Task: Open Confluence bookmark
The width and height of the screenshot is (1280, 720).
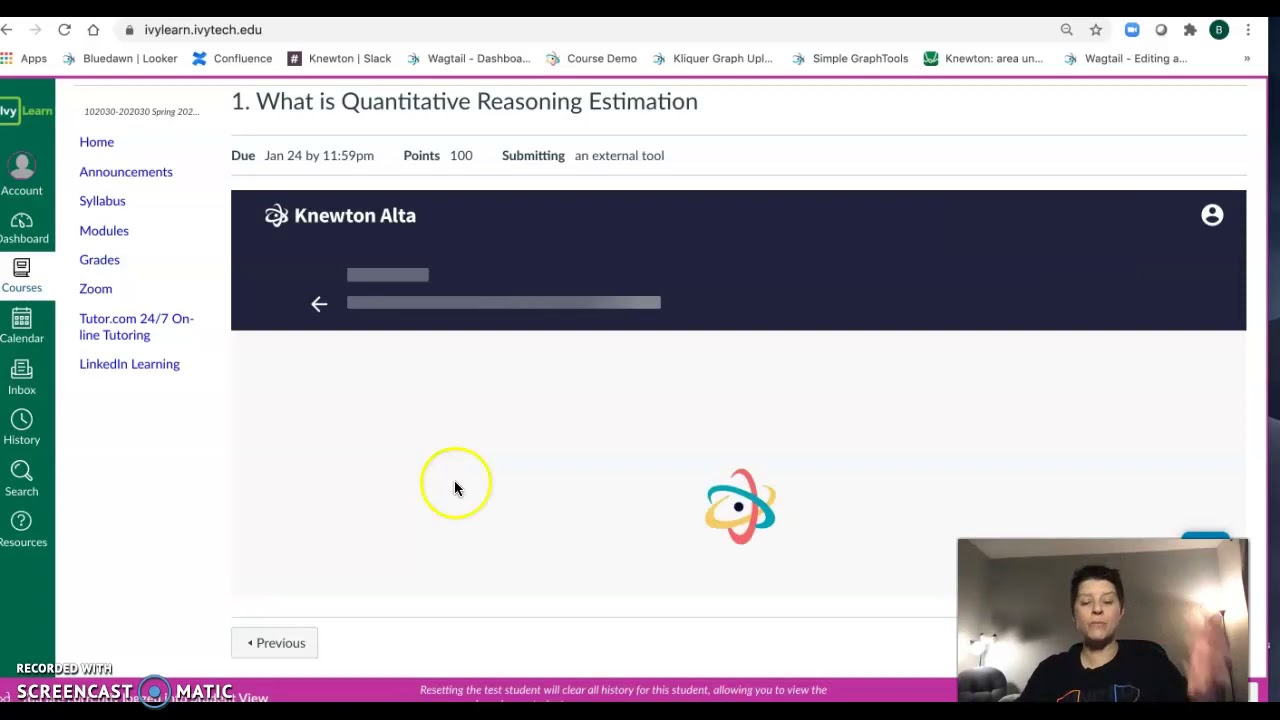Action: click(232, 59)
